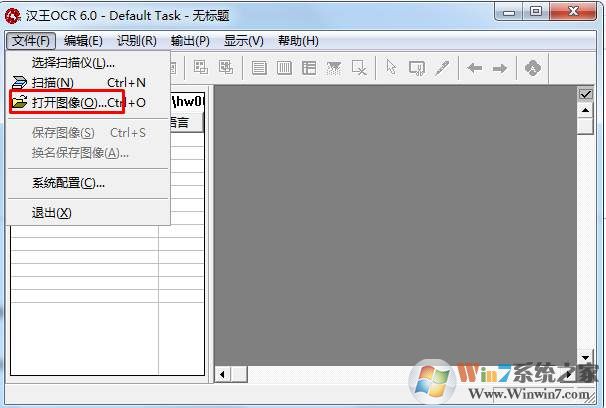This screenshot has width=606, height=408.
Task: Click the 语言 column header
Action: [x=186, y=123]
